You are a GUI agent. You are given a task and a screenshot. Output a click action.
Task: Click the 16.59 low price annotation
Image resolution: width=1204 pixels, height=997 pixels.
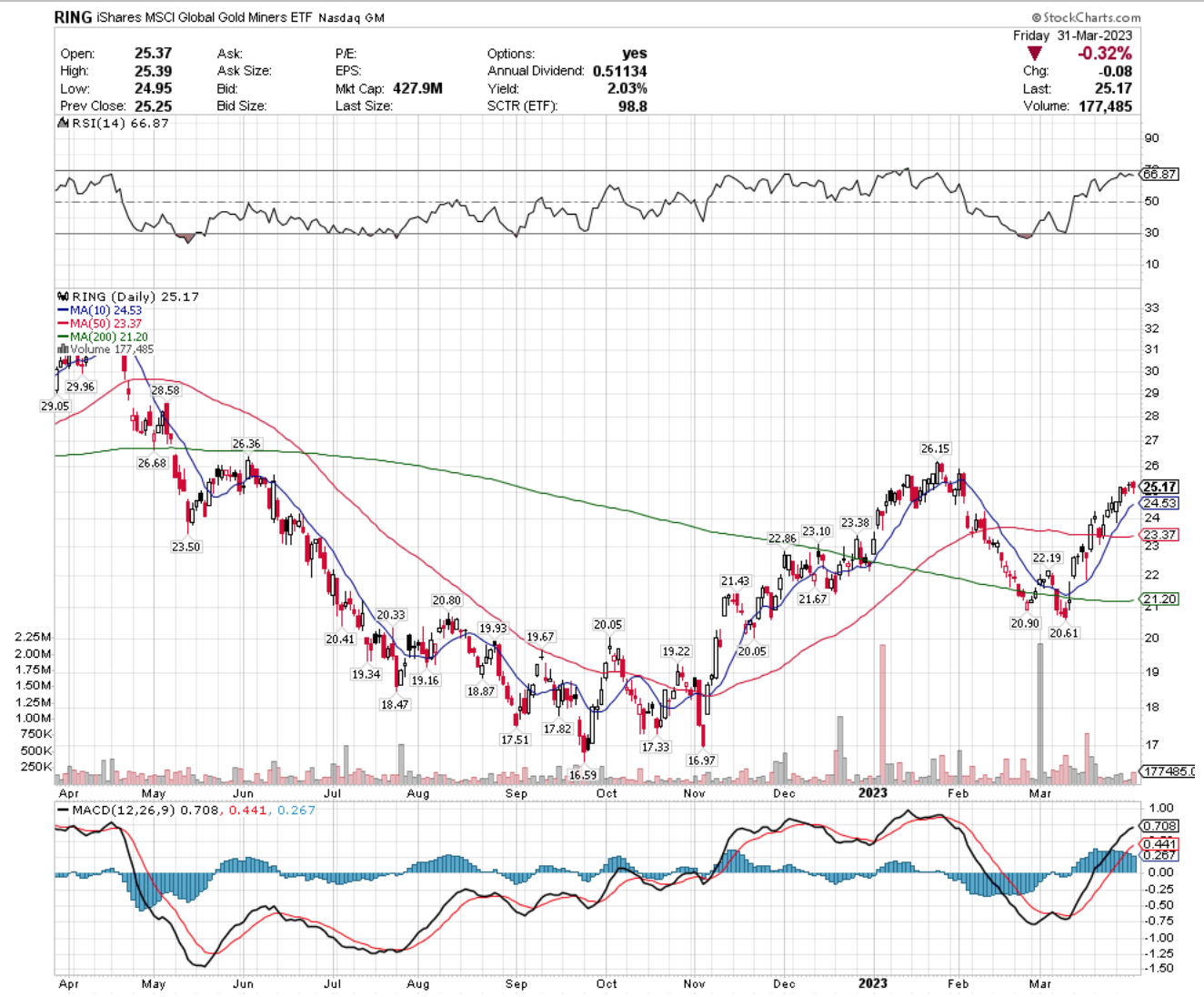pos(583,775)
